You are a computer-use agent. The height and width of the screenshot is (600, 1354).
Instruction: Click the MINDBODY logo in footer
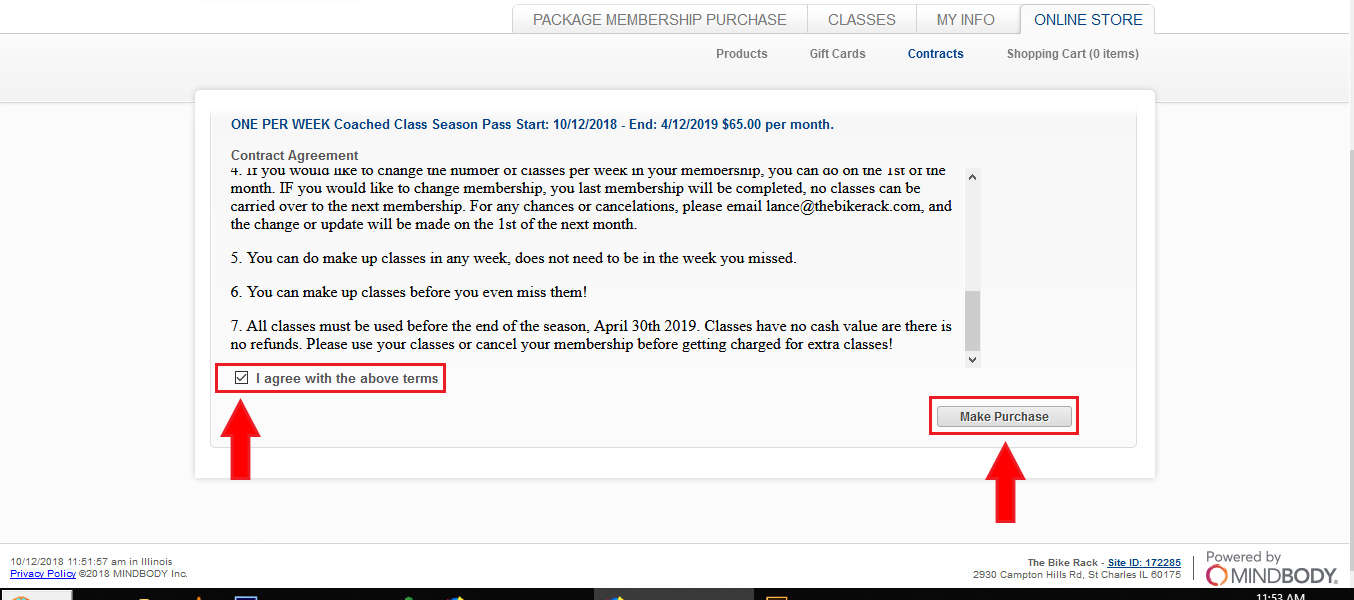tap(1271, 570)
